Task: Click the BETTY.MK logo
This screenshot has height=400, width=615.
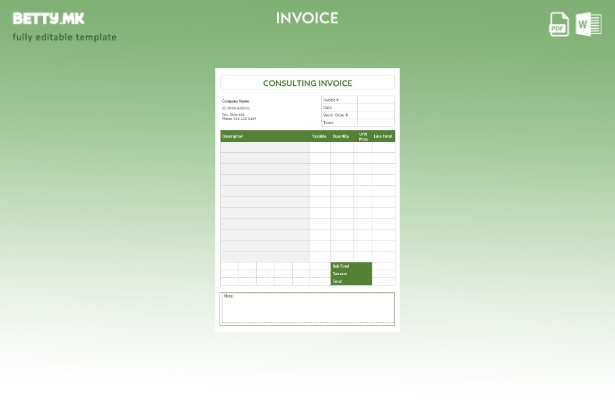Action: click(x=48, y=18)
